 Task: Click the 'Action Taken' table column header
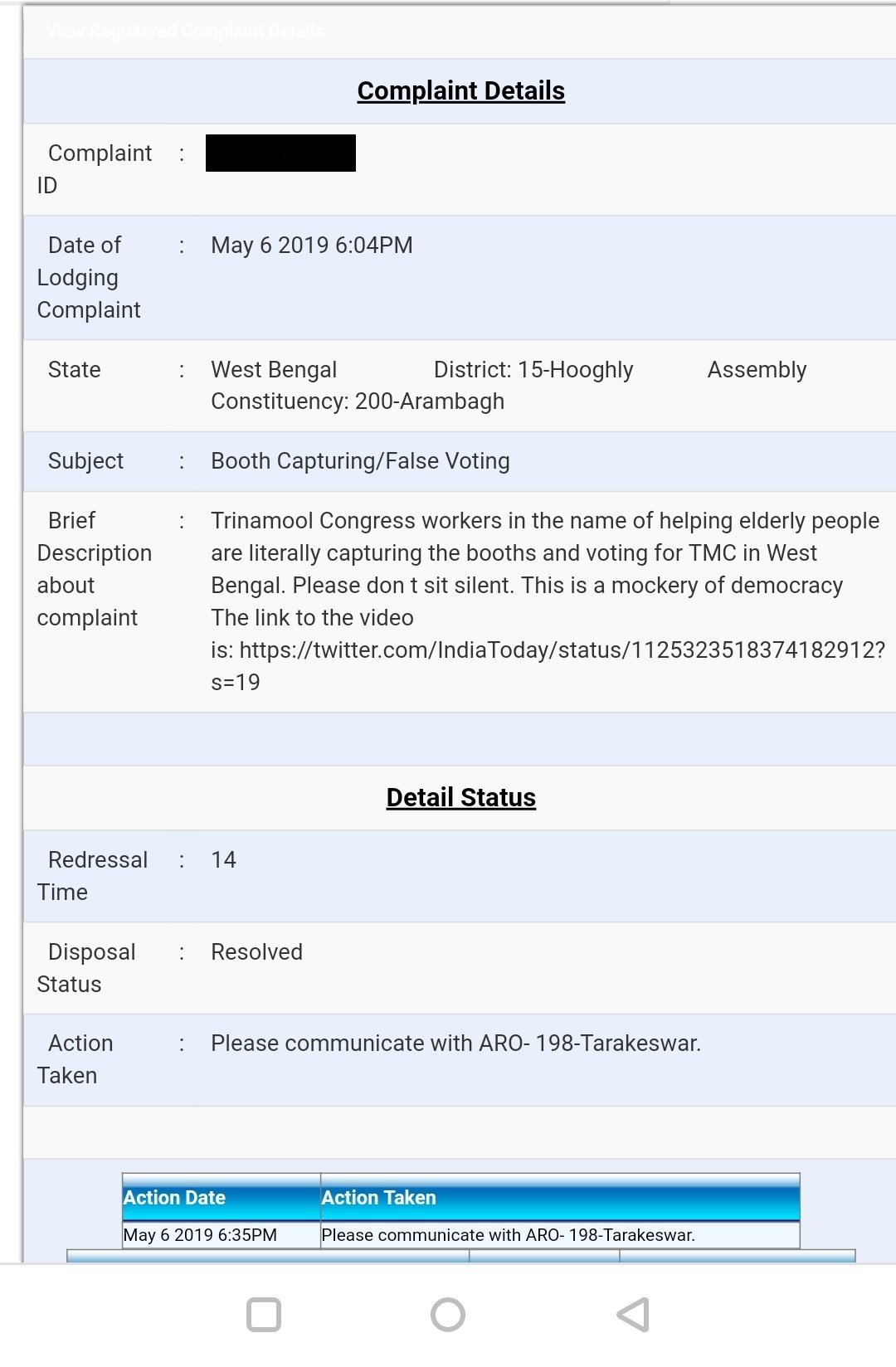pos(379,1198)
